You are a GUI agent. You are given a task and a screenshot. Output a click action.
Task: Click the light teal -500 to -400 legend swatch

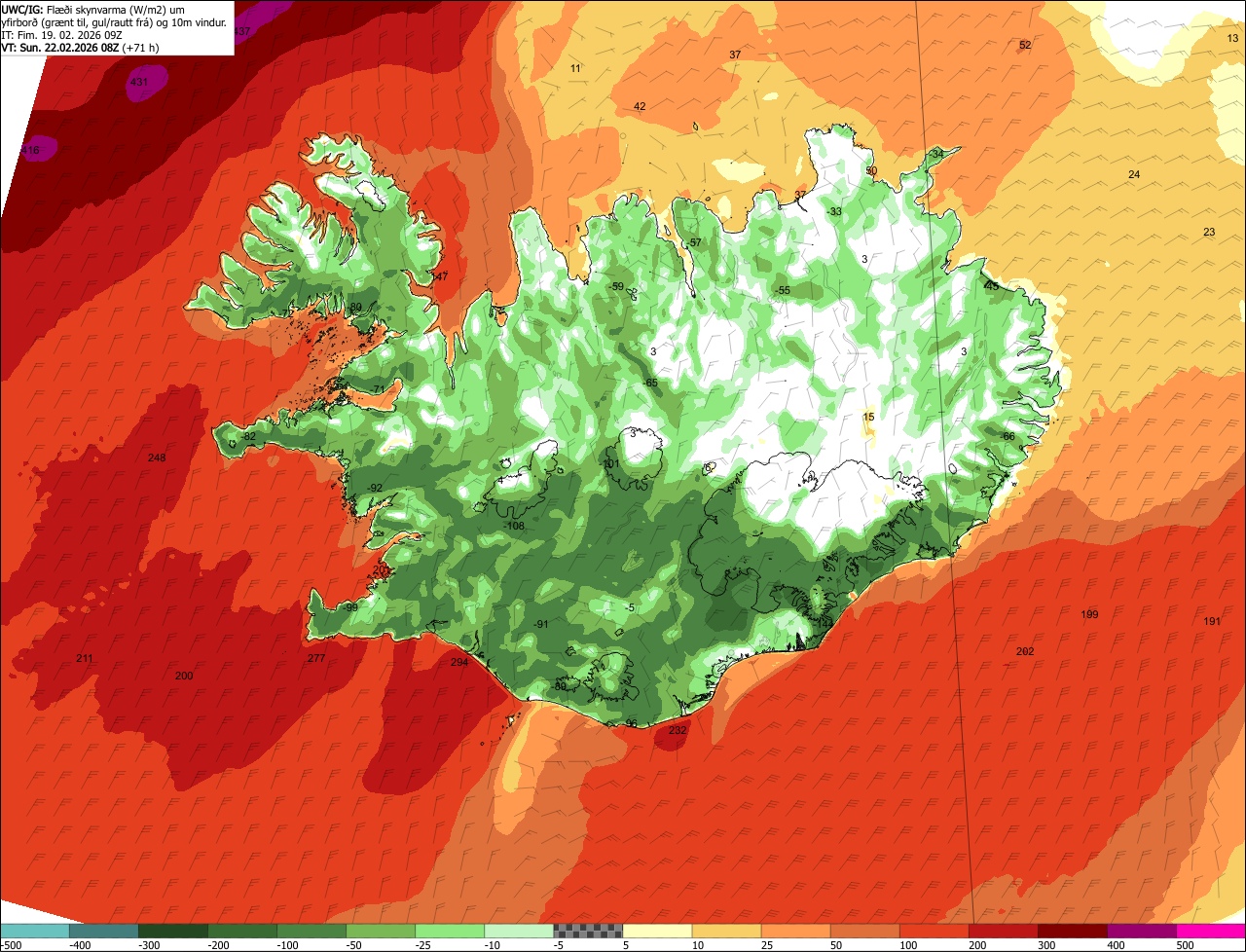pos(35,931)
